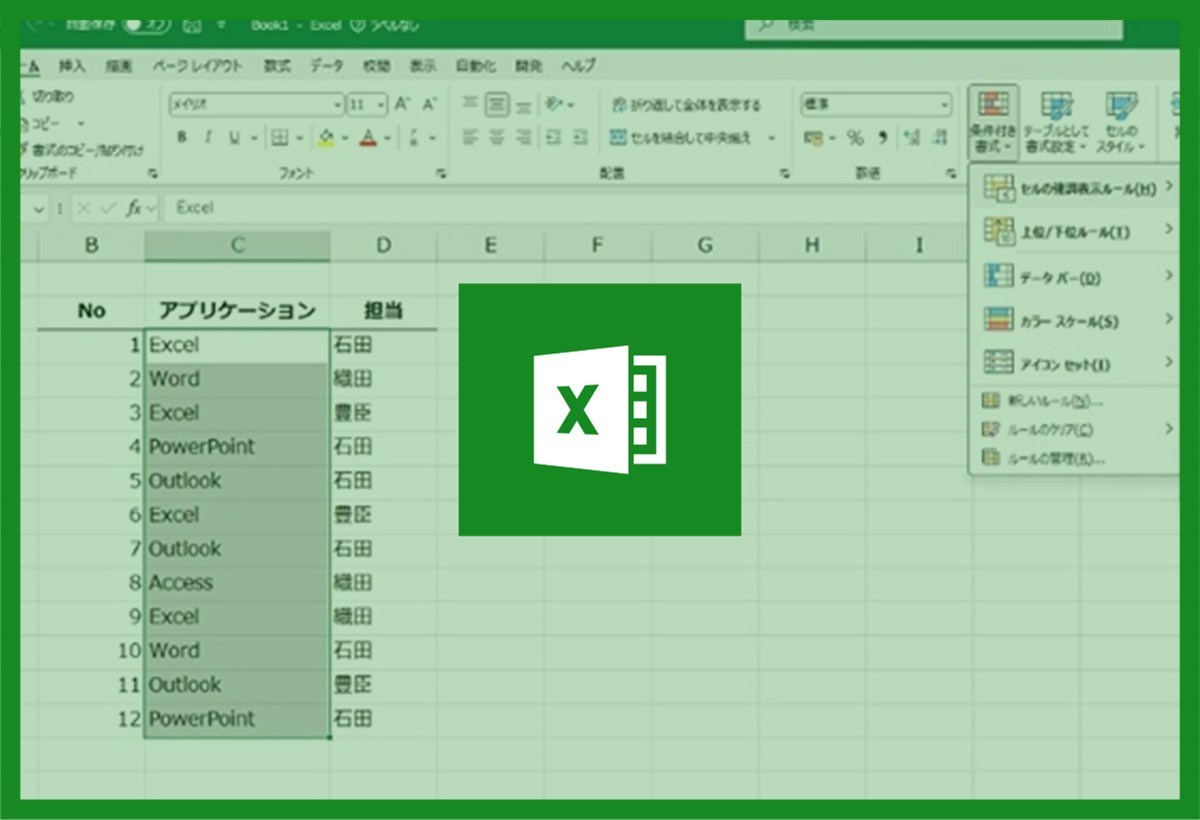The height and width of the screenshot is (820, 1200).
Task: Open the Insert (挿入) ribbon tab
Action: pyautogui.click(x=72, y=66)
